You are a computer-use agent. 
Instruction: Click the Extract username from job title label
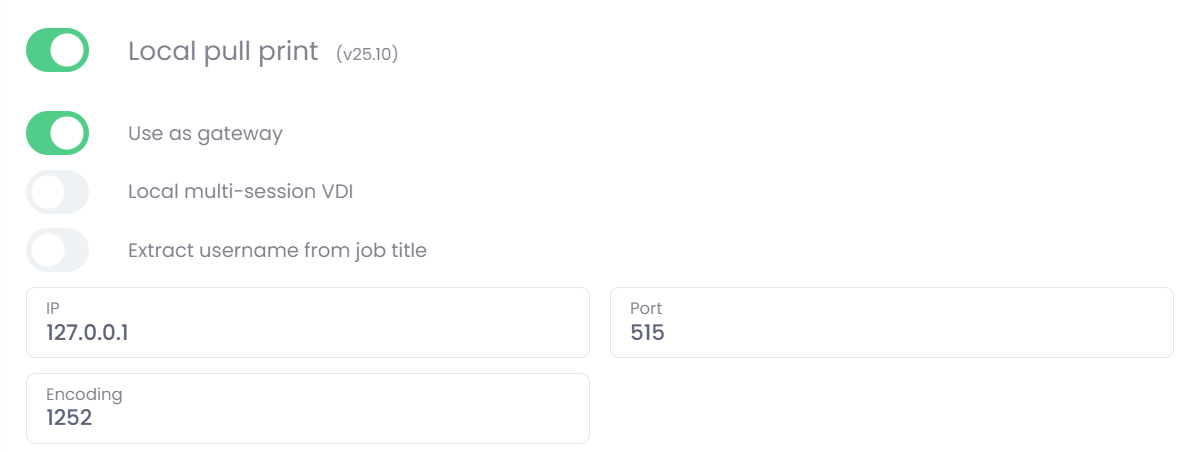[277, 250]
